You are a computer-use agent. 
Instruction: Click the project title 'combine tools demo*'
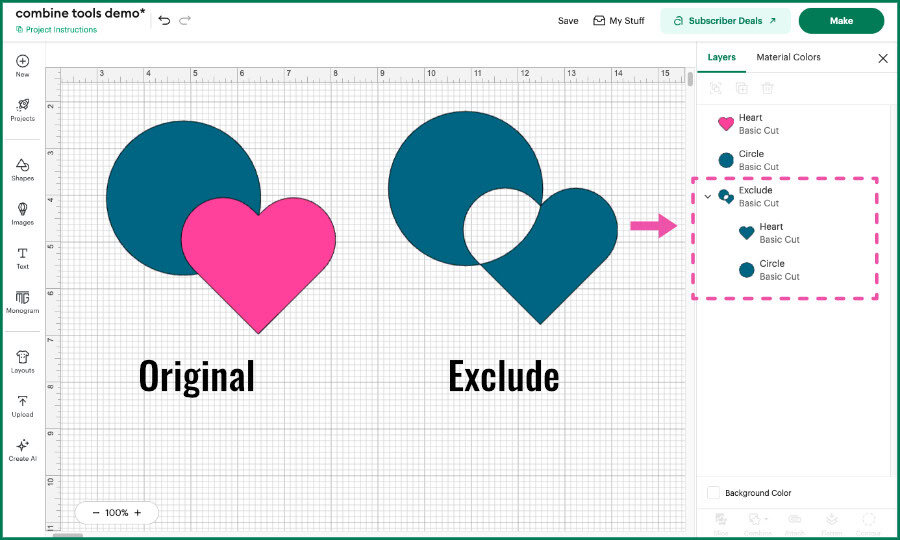80,13
